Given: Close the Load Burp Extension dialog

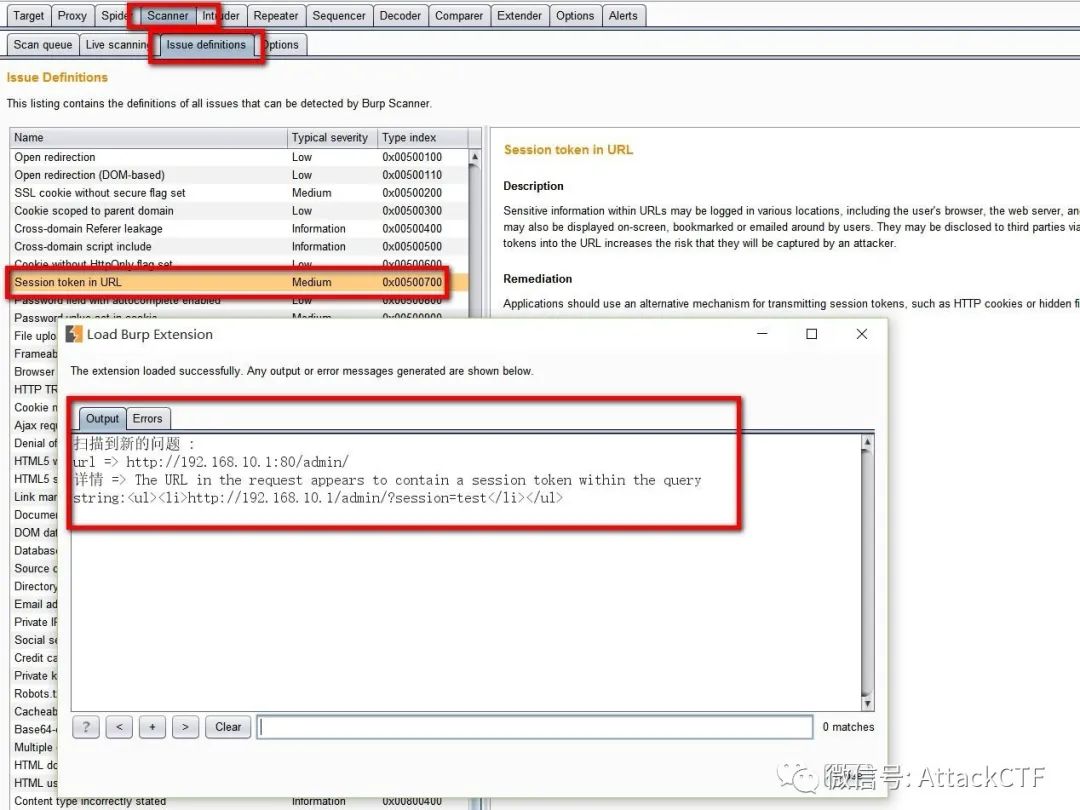Looking at the screenshot, I should click(x=862, y=334).
